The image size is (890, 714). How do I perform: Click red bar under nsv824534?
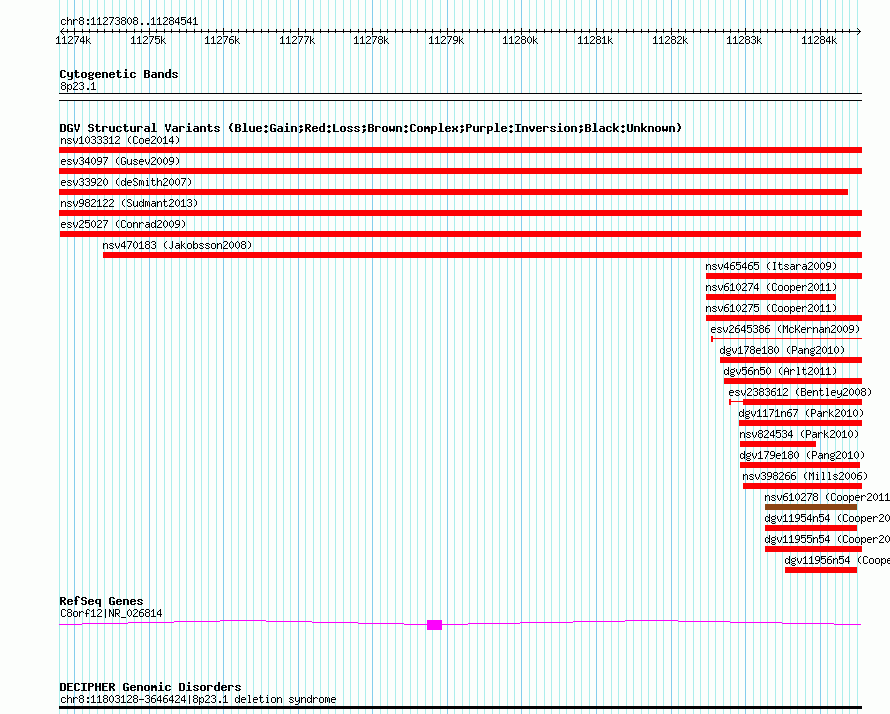pyautogui.click(x=778, y=444)
